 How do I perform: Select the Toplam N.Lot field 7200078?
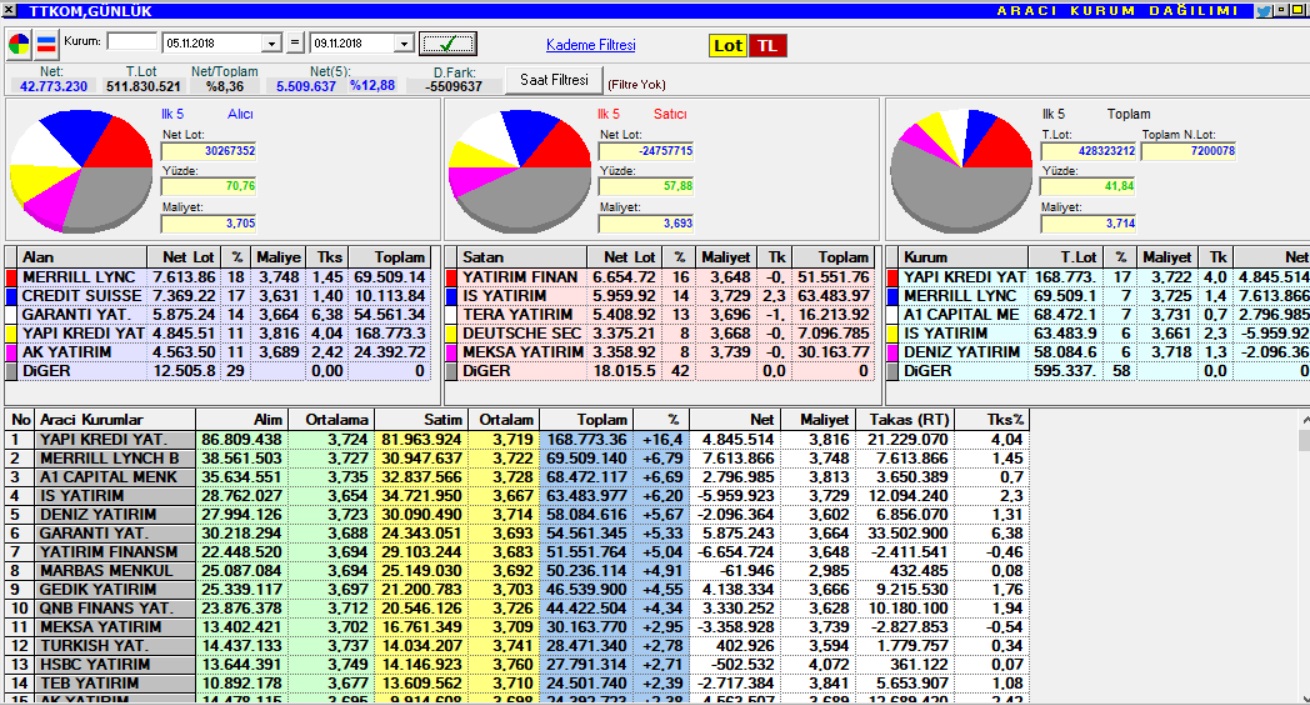1189,152
